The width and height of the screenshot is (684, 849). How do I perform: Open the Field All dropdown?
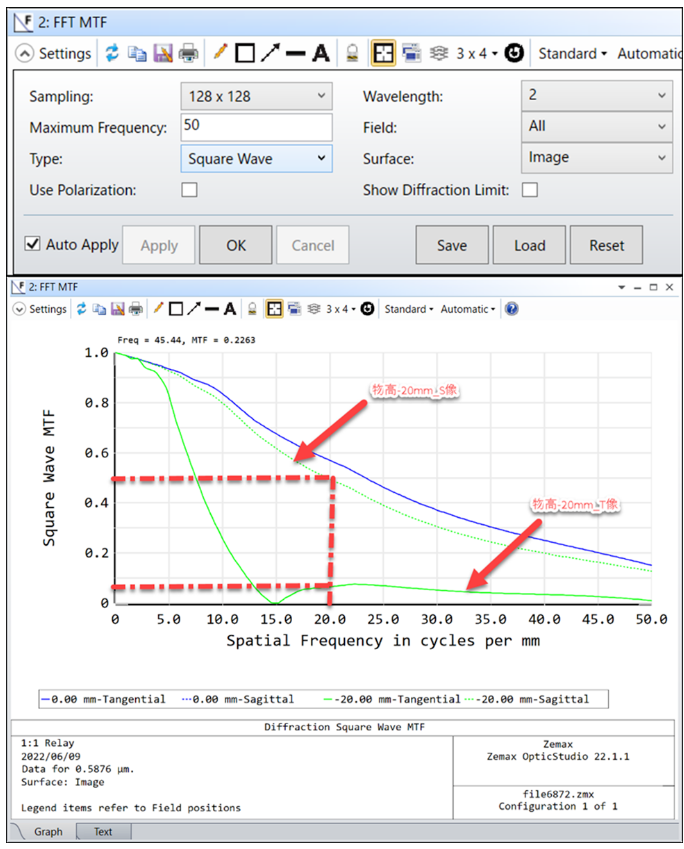click(597, 126)
